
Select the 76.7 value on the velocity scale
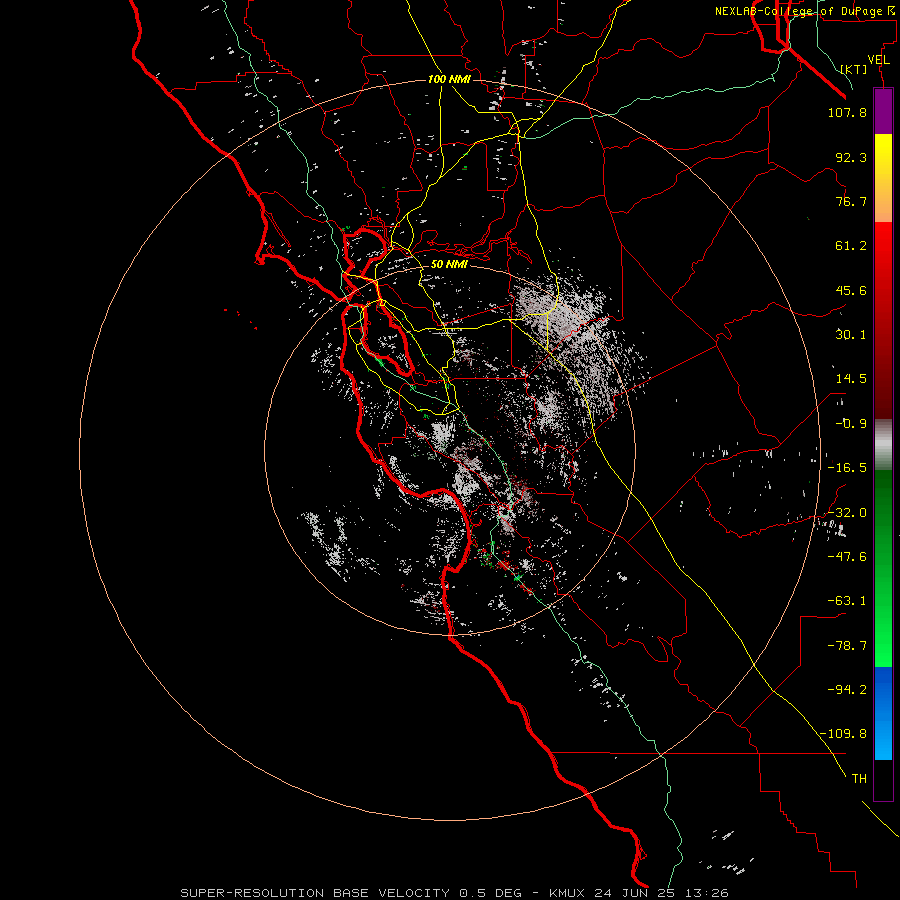click(x=851, y=201)
